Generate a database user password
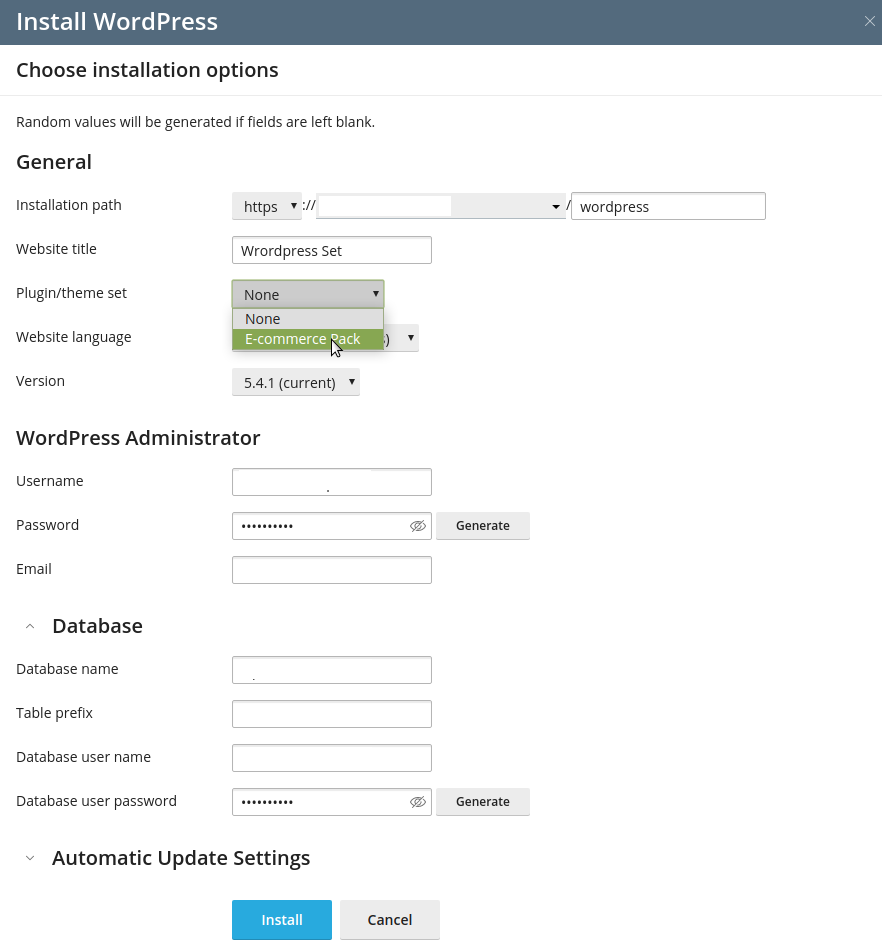 (x=482, y=802)
